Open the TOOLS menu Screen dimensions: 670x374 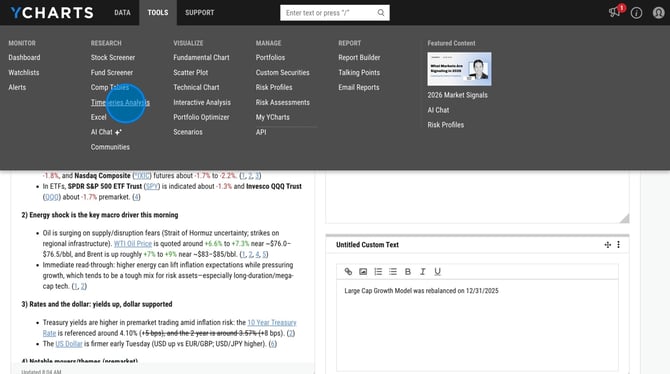(x=158, y=13)
